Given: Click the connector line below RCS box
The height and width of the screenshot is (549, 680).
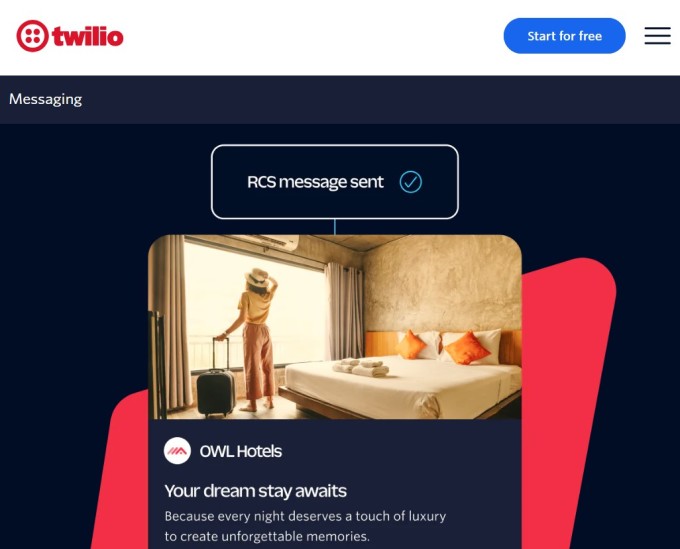Looking at the screenshot, I should tap(335, 227).
